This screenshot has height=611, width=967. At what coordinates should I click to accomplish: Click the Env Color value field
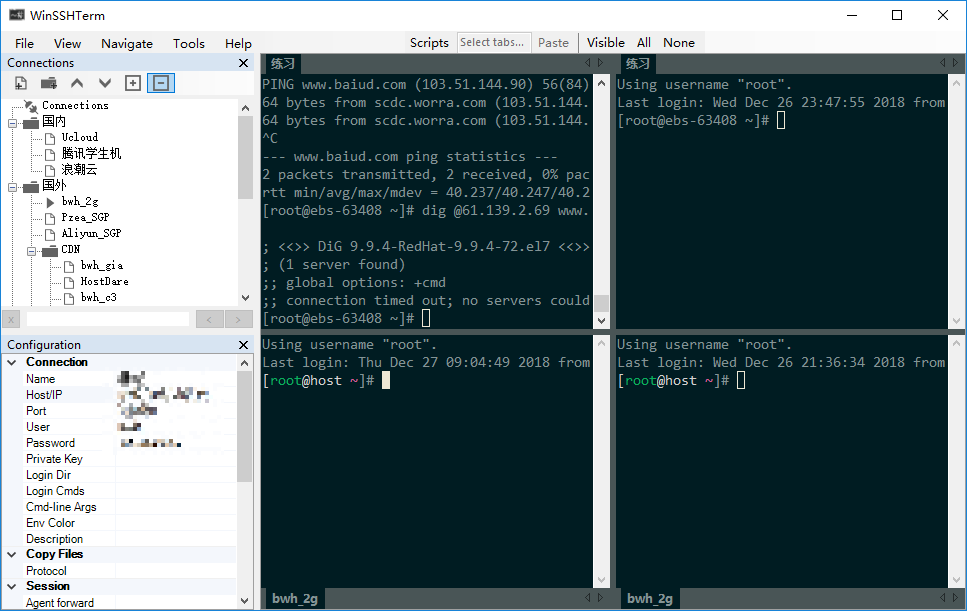coord(176,523)
